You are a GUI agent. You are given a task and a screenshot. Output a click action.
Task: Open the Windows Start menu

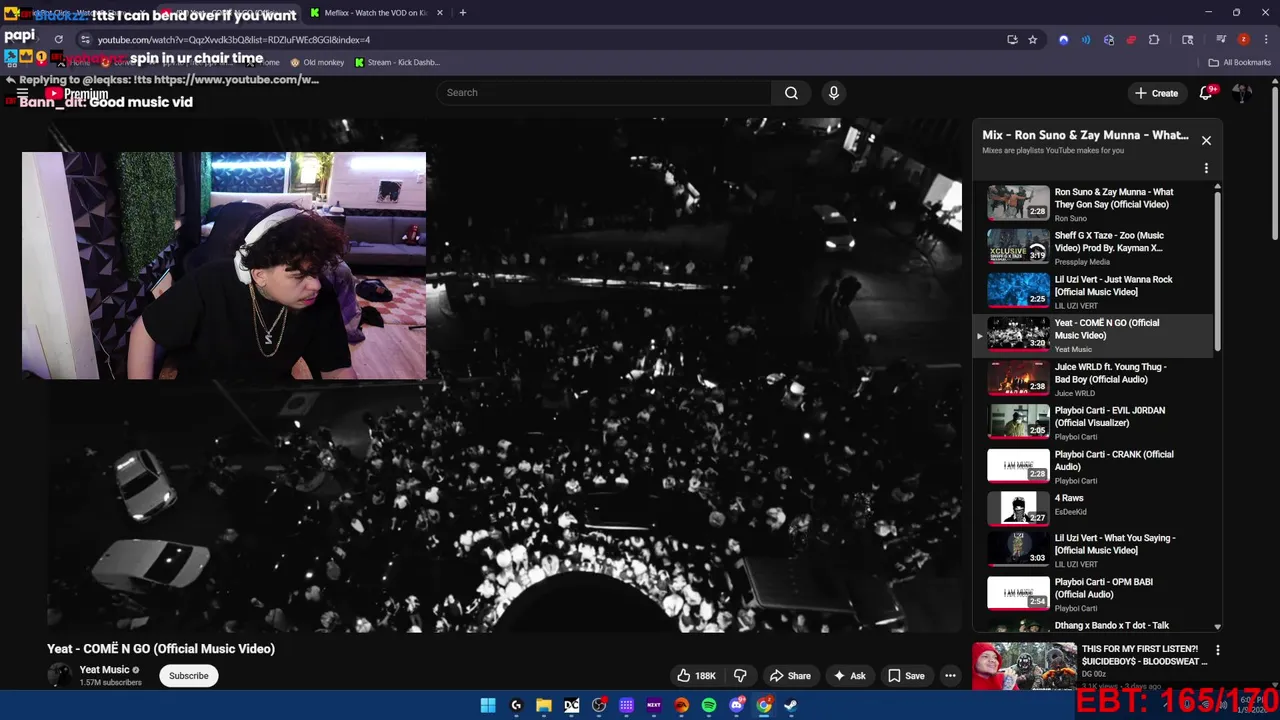click(488, 705)
